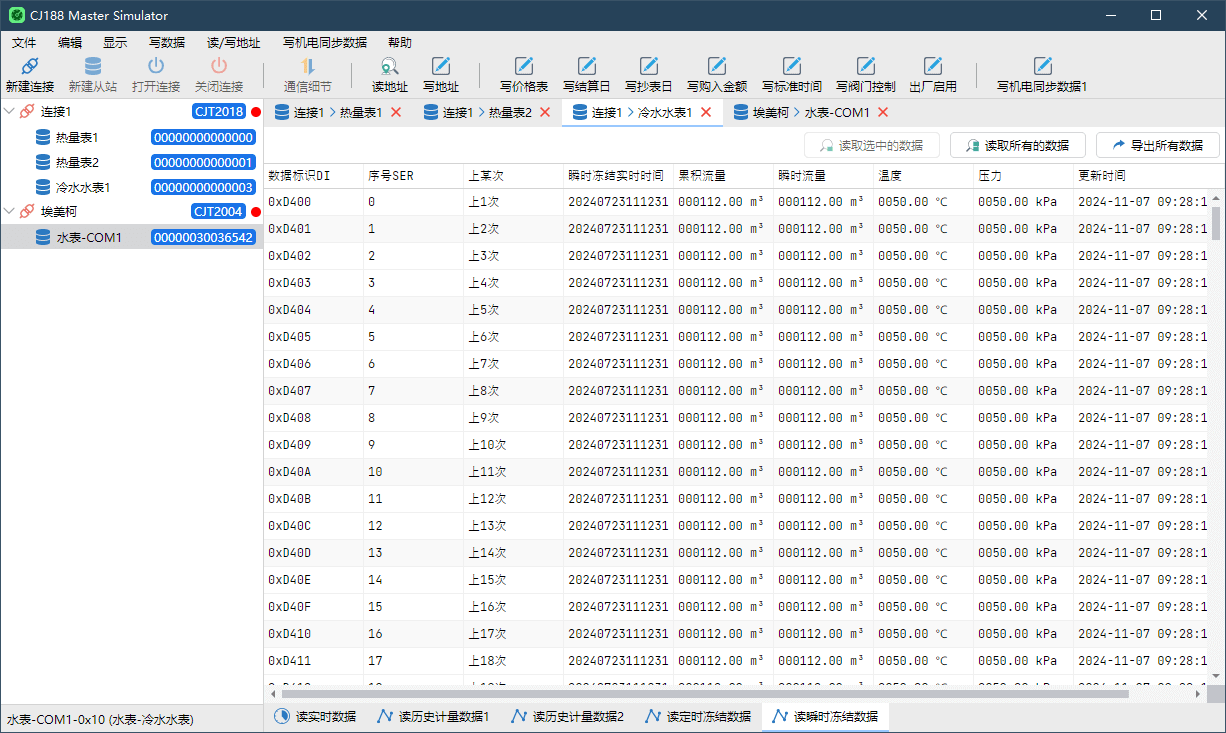Click the 写抄表日 toolbar icon

point(649,66)
